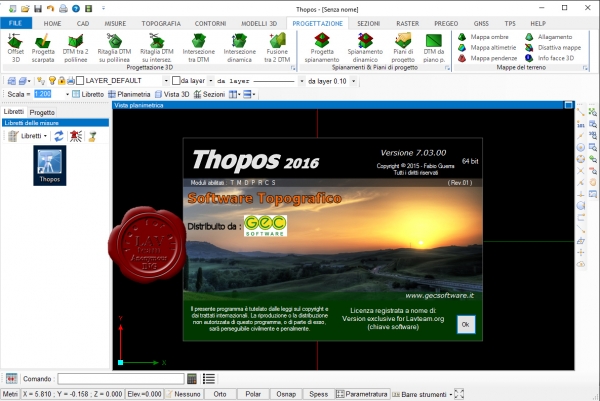Expand the Scala 1:200 dropdown arrow
Screen dimensions: 600x401
[x=67, y=94]
